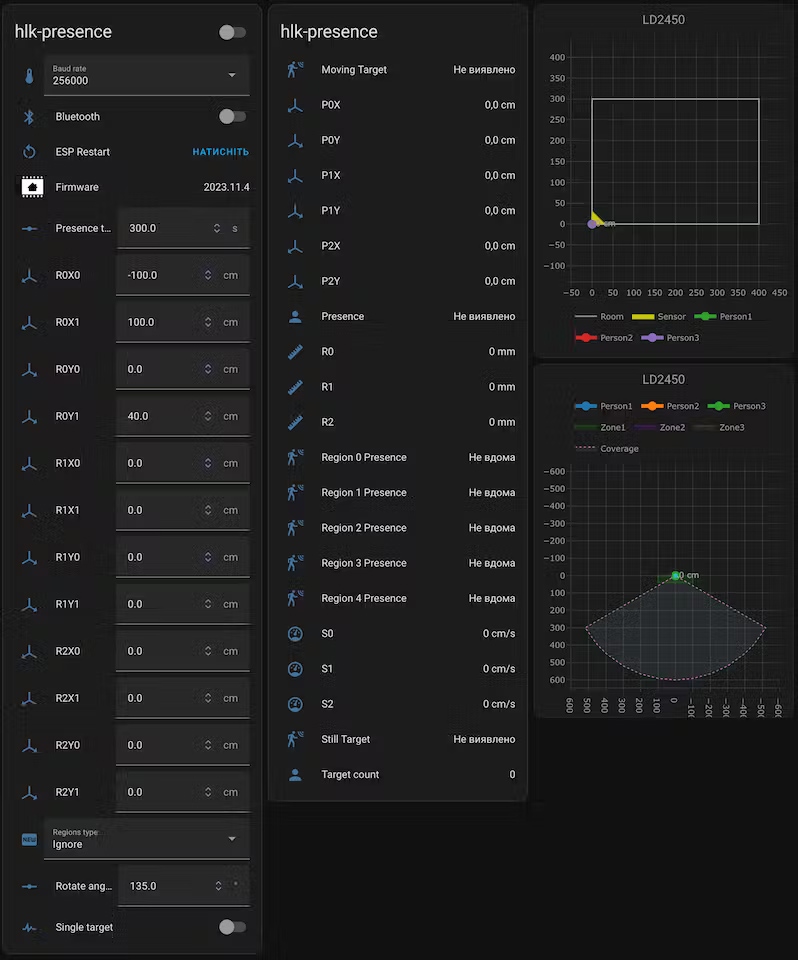This screenshot has width=798, height=960.
Task: Click the Moving Target motion icon
Action: click(295, 70)
